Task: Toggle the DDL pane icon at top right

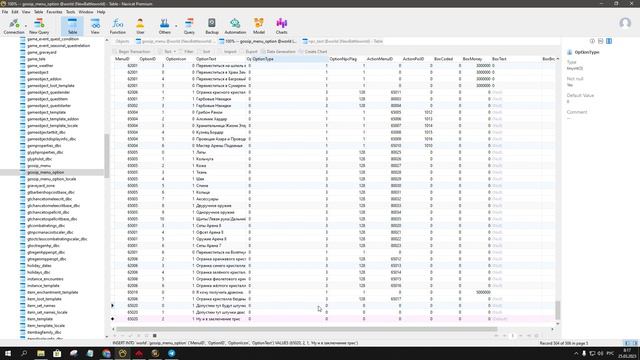Action: click(600, 41)
